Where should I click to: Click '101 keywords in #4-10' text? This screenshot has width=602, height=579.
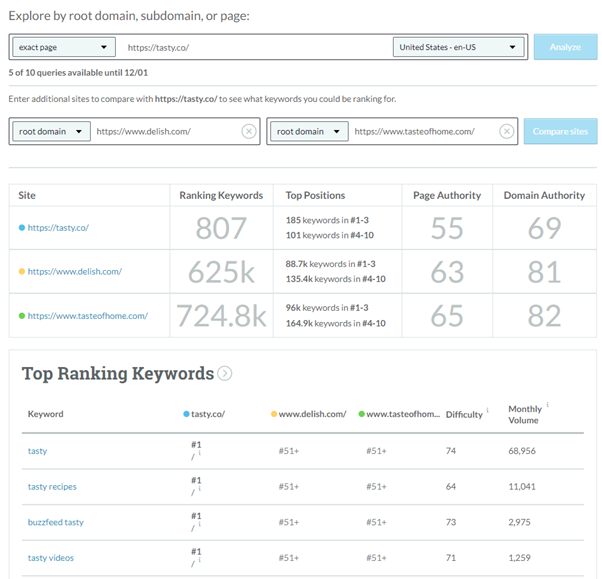[x=330, y=235]
